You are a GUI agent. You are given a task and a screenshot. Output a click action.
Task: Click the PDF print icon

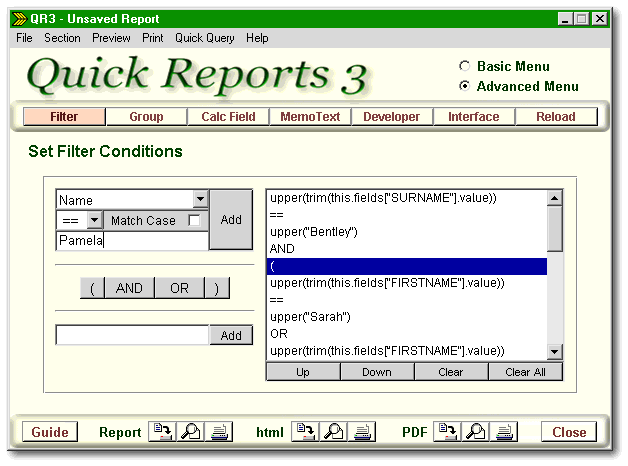click(x=504, y=432)
